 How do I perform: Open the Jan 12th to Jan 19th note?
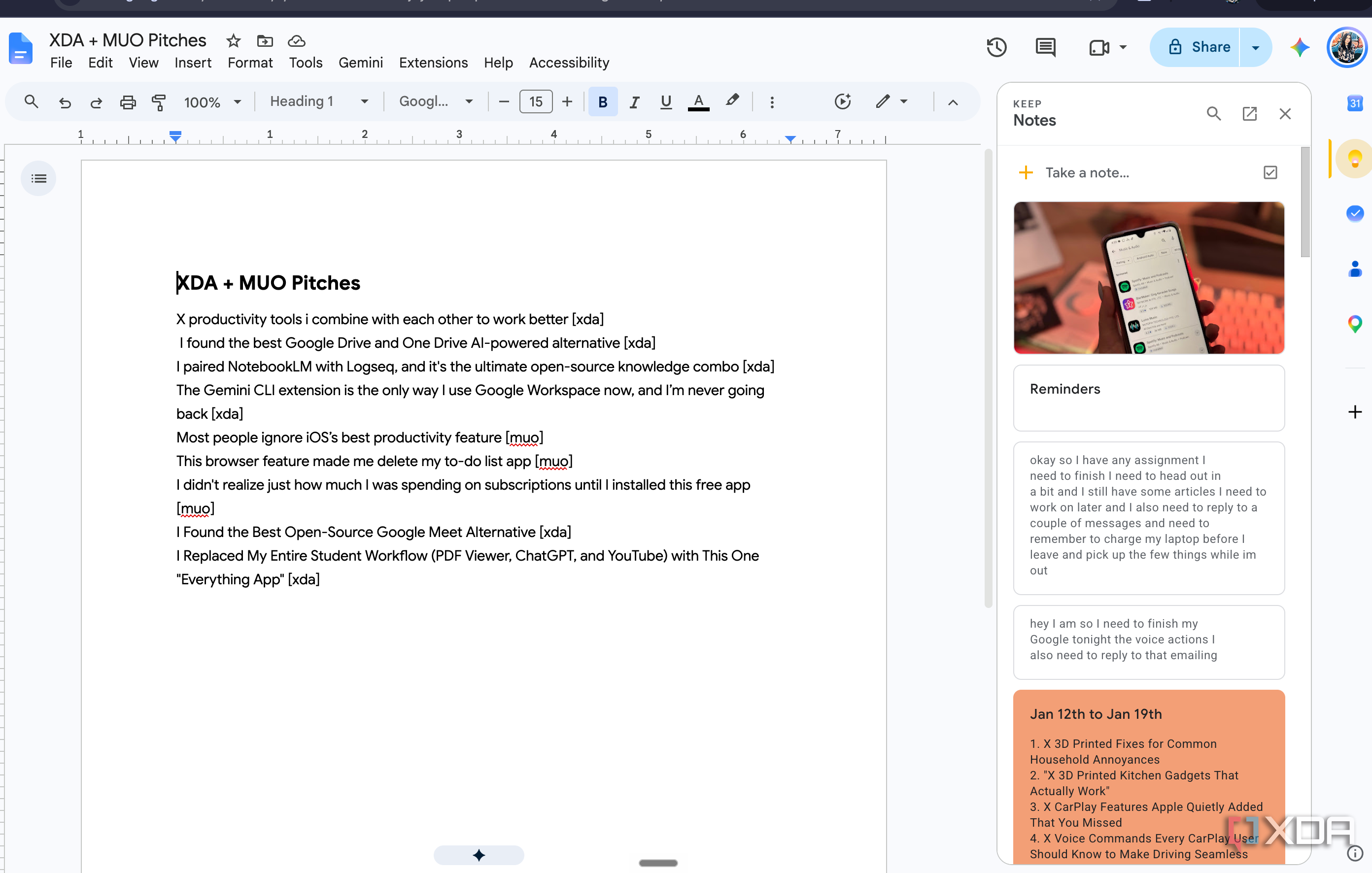(x=1149, y=777)
